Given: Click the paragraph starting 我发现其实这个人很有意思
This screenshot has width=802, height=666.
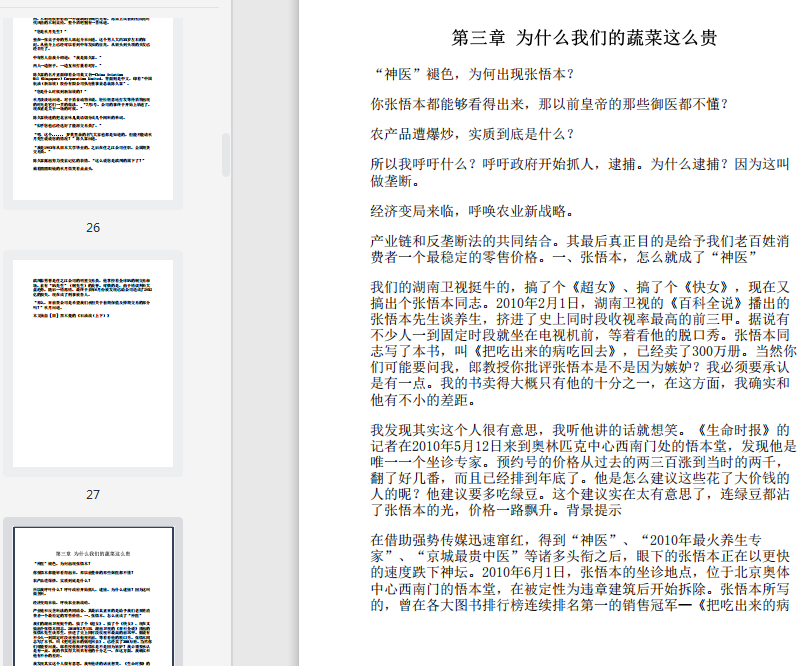Looking at the screenshot, I should coord(584,470).
